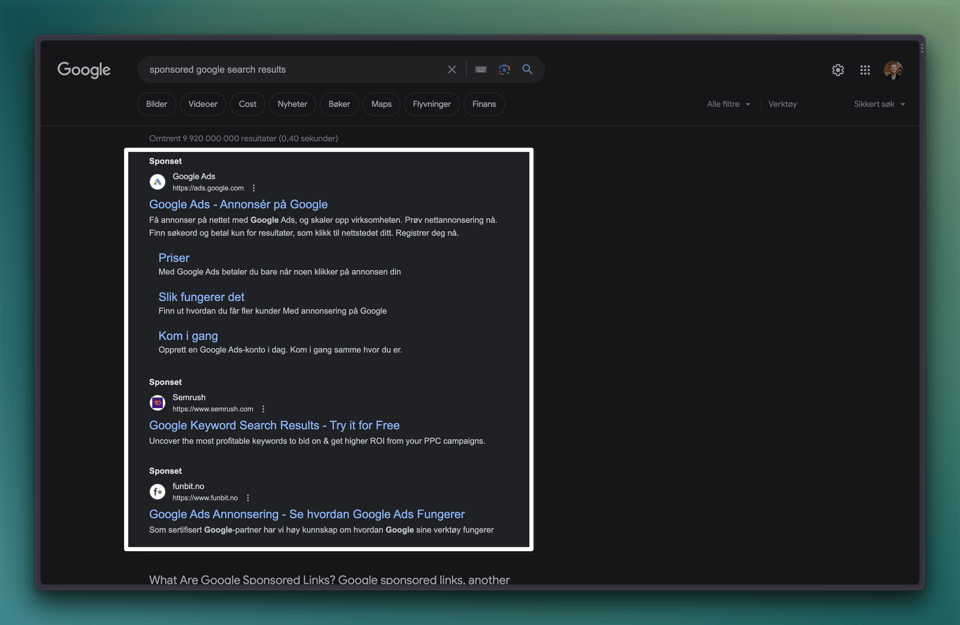
Task: Open the Google Ads - Annonsér på Google link
Action: (238, 204)
